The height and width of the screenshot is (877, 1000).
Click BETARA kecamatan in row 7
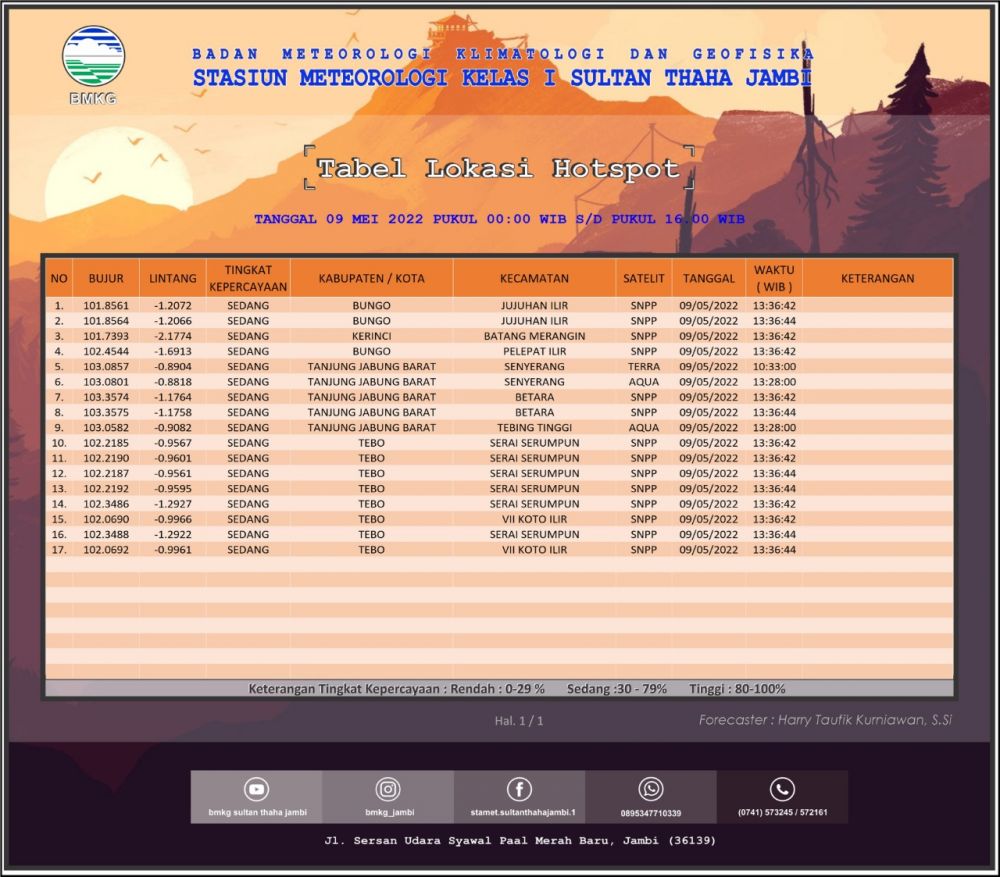[x=534, y=397]
